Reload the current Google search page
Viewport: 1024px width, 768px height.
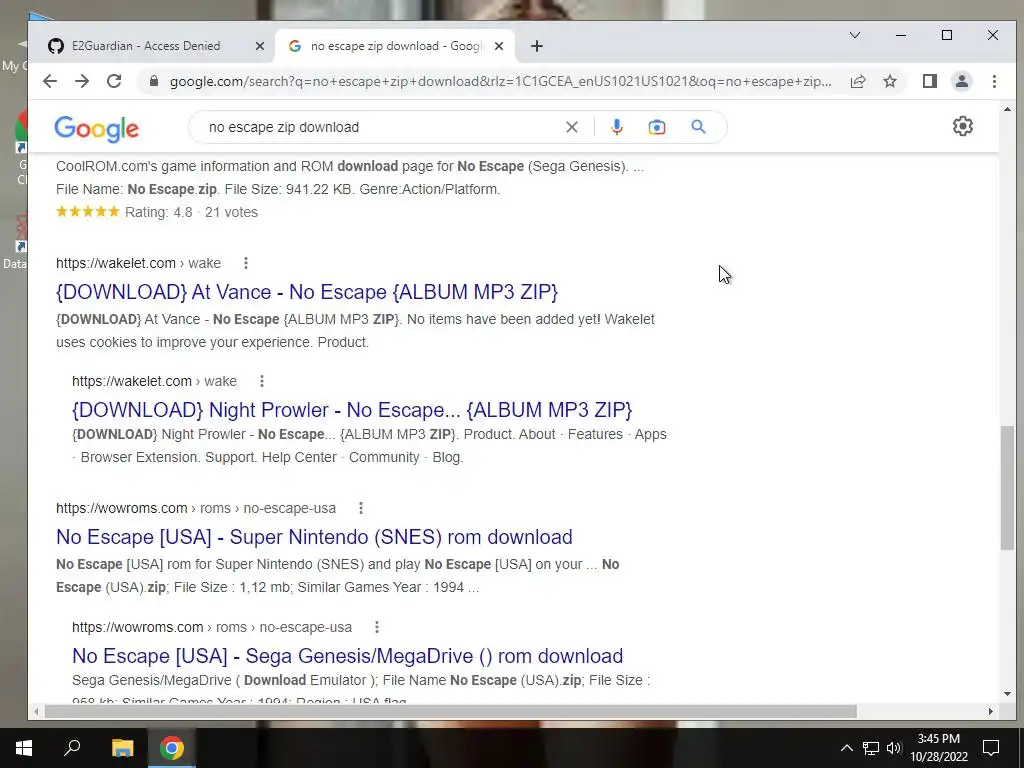tap(114, 81)
